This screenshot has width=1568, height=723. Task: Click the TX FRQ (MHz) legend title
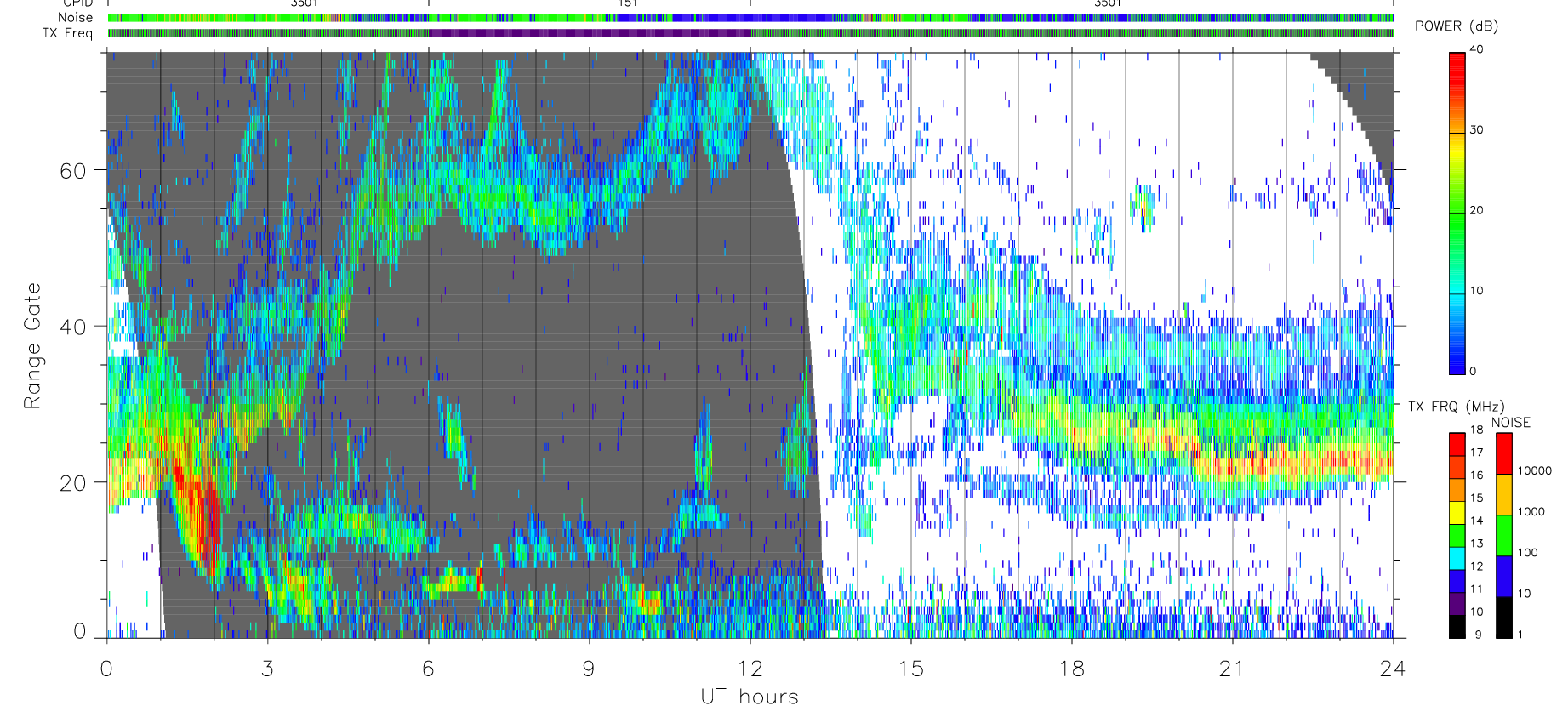[x=1457, y=407]
